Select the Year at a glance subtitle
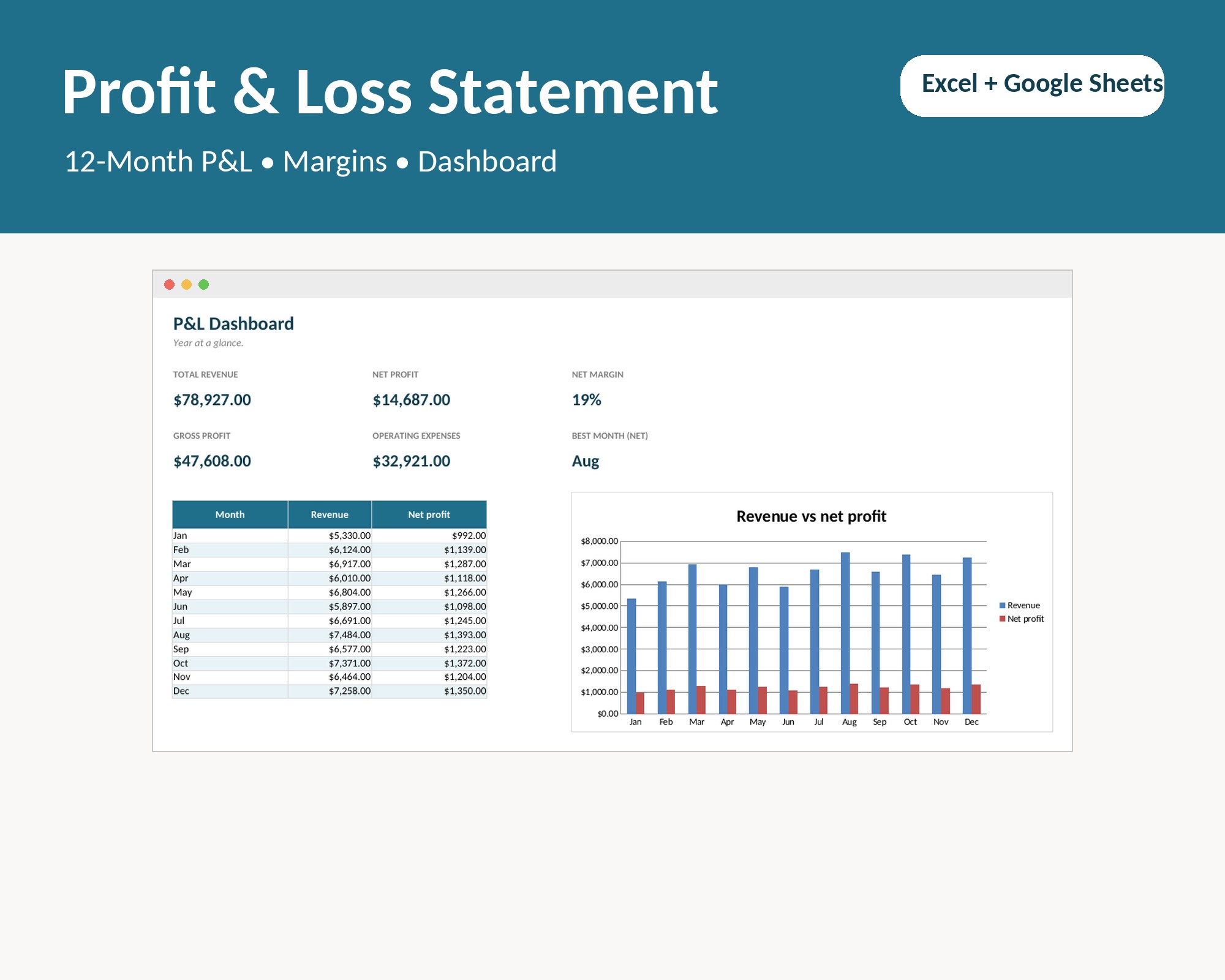Screen dimensions: 1225x980 208,343
